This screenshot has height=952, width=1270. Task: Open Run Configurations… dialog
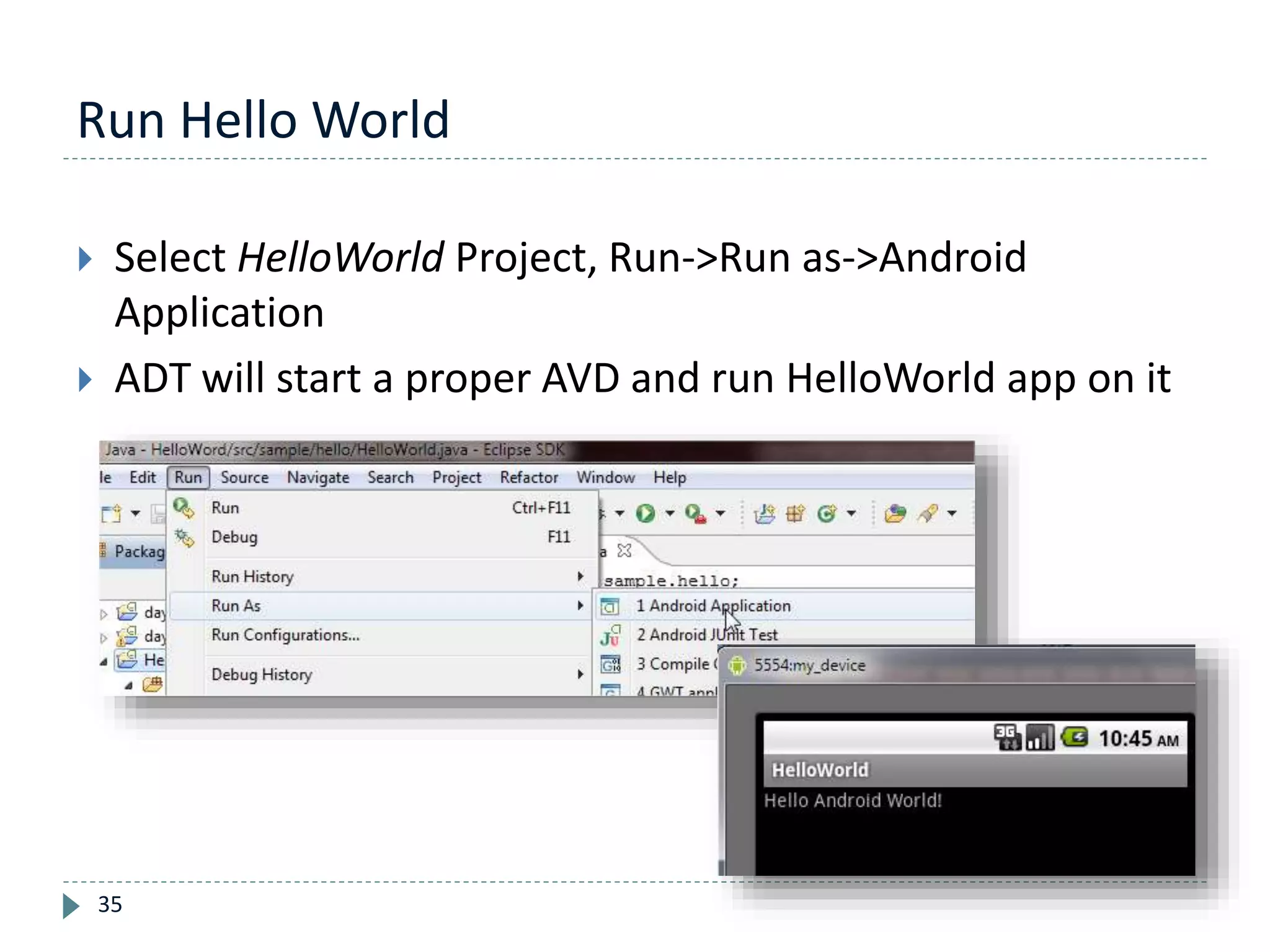tap(383, 635)
